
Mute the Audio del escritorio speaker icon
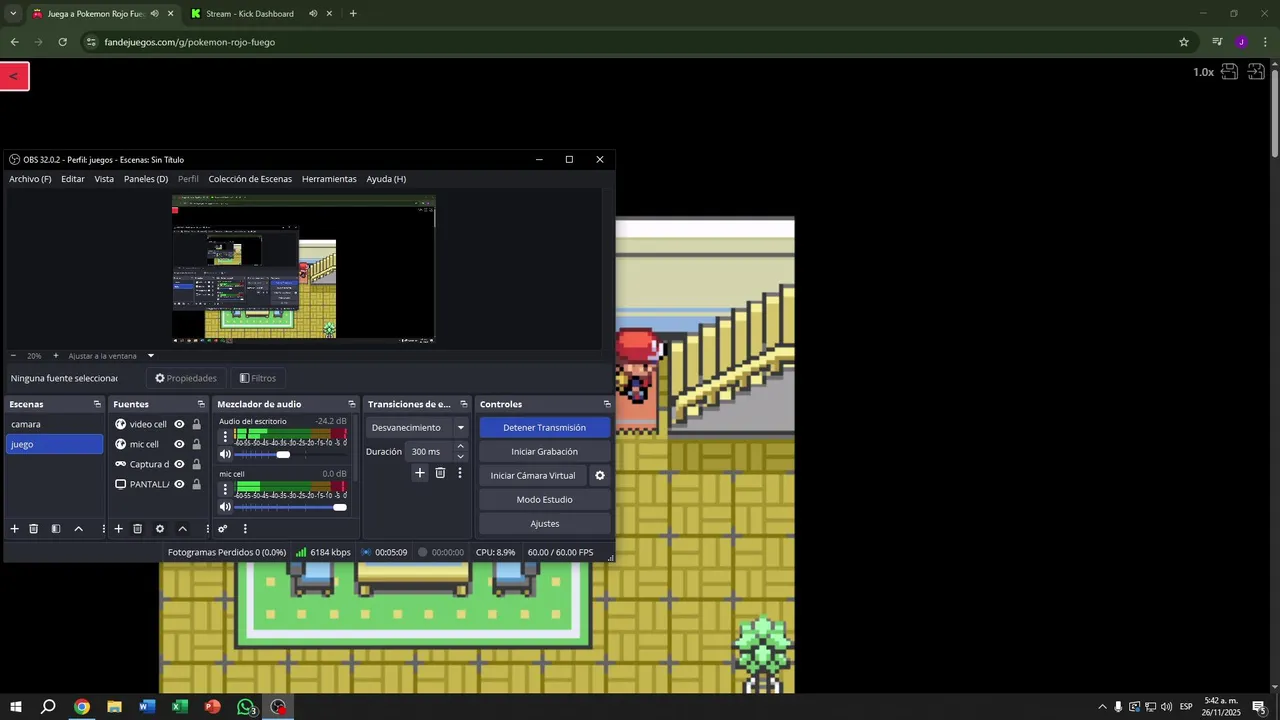tap(225, 455)
